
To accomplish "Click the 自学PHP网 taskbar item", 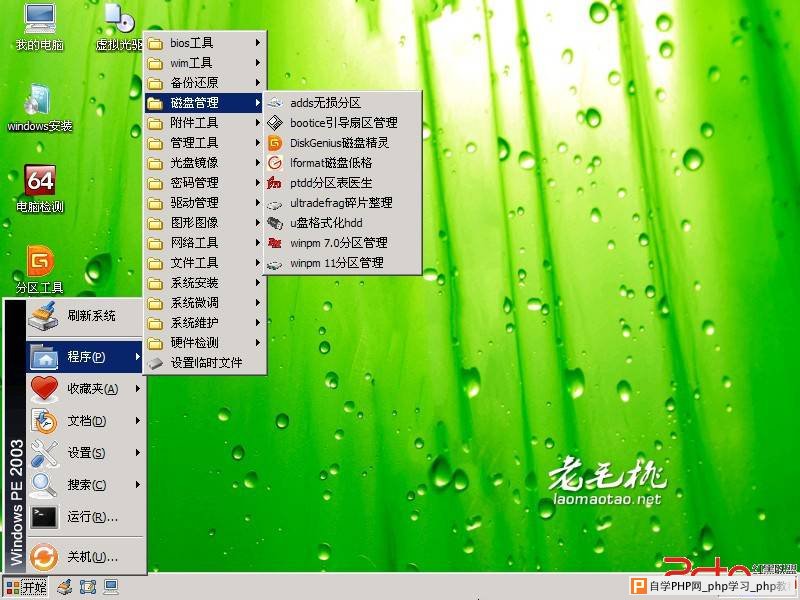I will (713, 586).
